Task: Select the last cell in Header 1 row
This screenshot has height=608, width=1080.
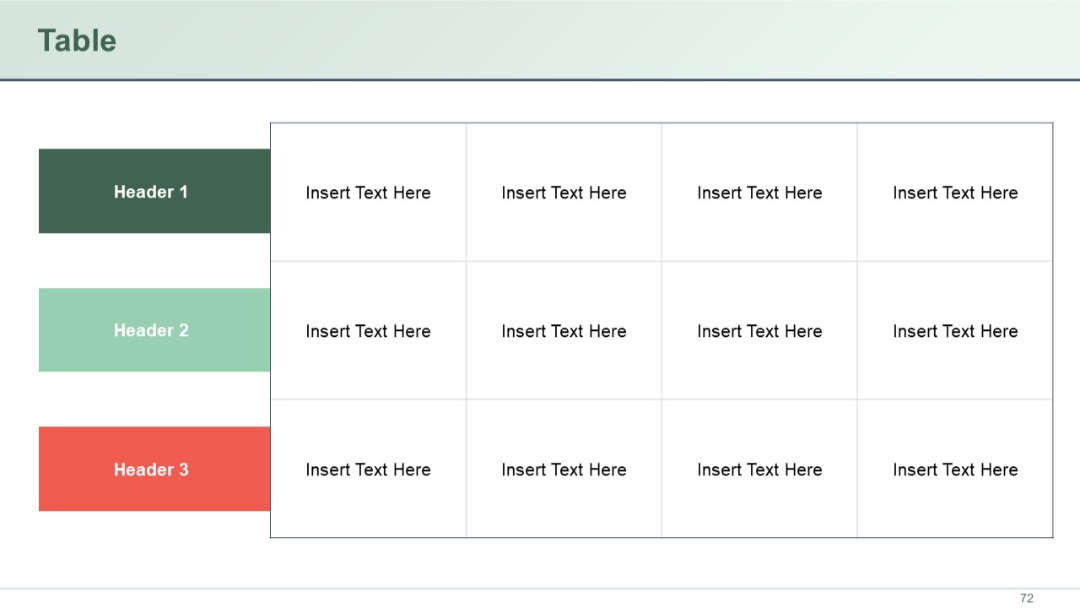Action: 955,192
